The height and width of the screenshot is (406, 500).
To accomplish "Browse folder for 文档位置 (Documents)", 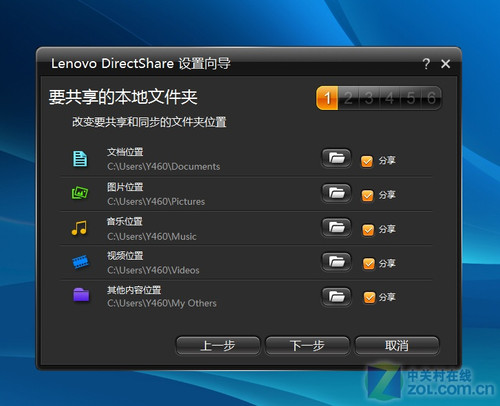I will coord(336,158).
